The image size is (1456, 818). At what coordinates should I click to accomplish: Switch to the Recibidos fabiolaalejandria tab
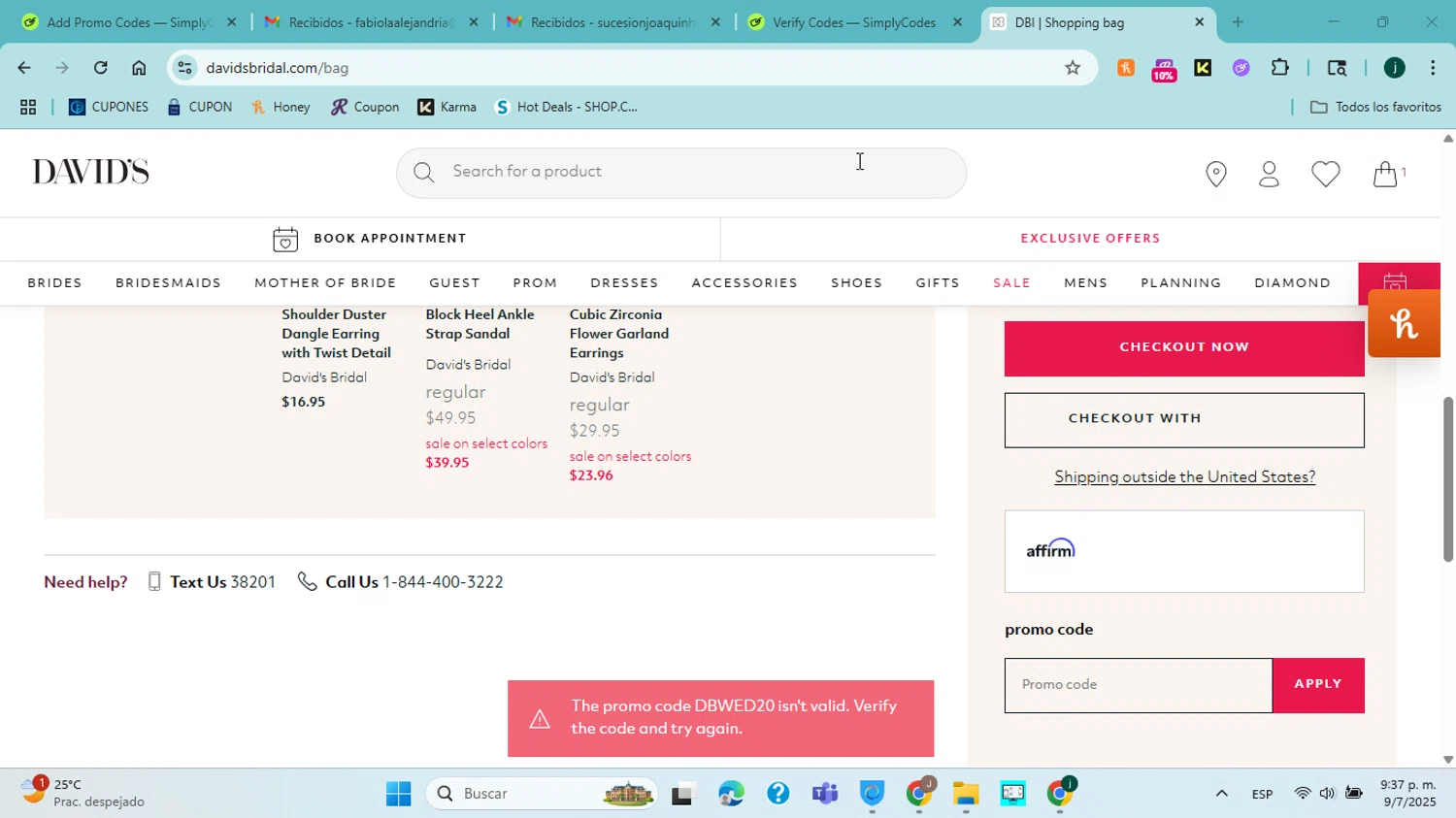(x=369, y=22)
